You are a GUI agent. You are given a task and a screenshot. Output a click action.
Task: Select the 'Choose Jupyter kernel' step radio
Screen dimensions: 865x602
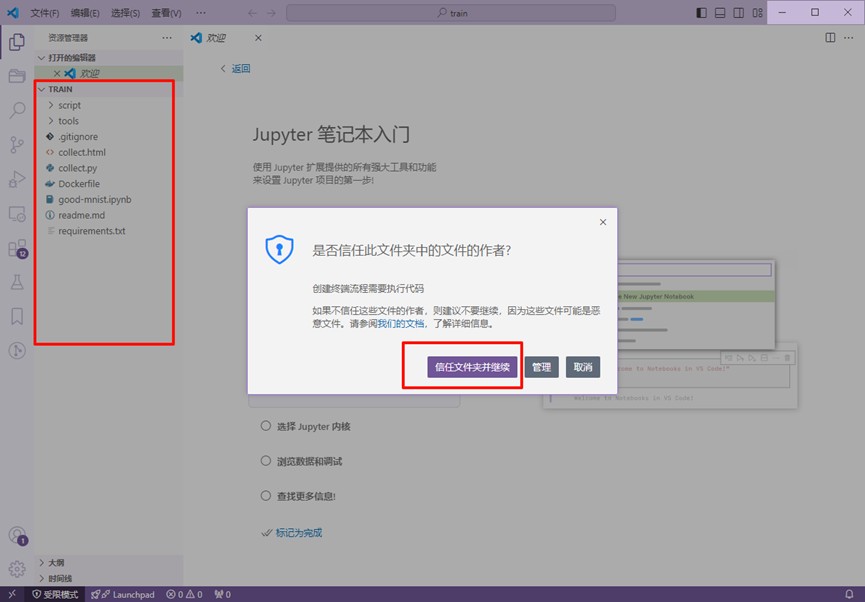[266, 426]
